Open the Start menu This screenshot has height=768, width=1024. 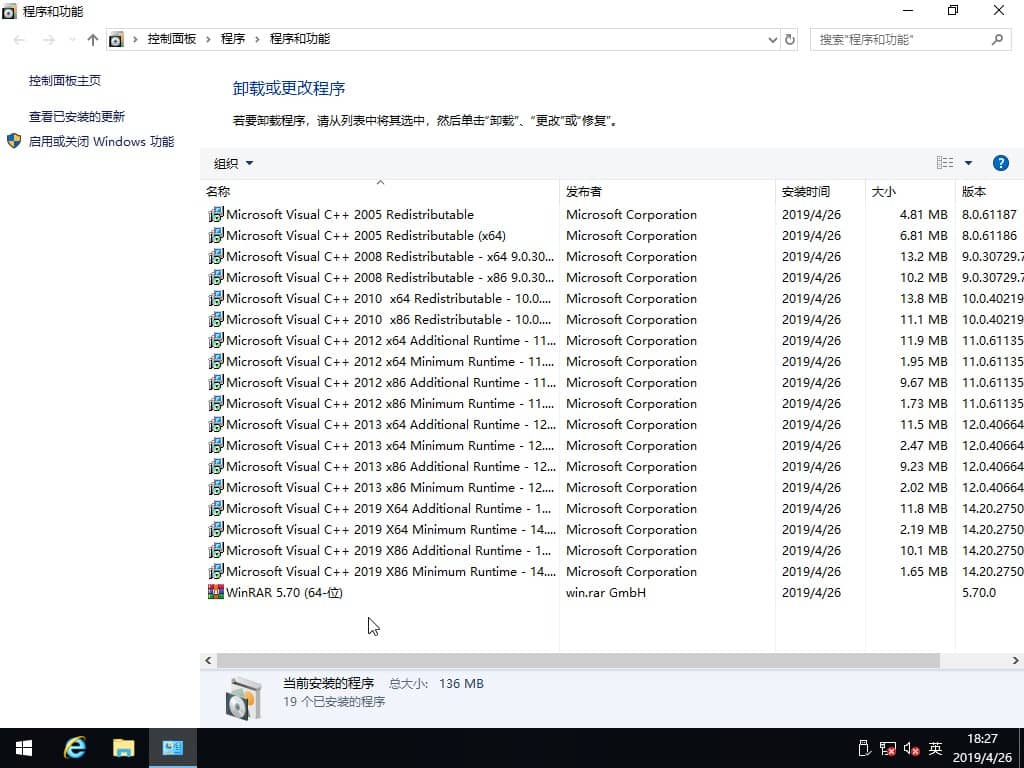[22, 747]
